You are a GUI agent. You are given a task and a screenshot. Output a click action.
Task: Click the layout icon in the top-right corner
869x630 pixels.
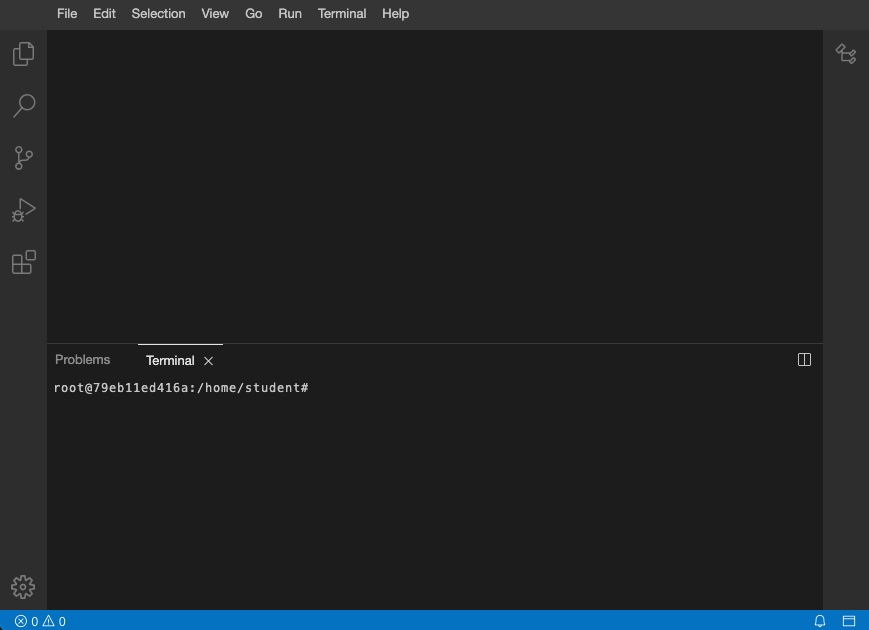[846, 54]
